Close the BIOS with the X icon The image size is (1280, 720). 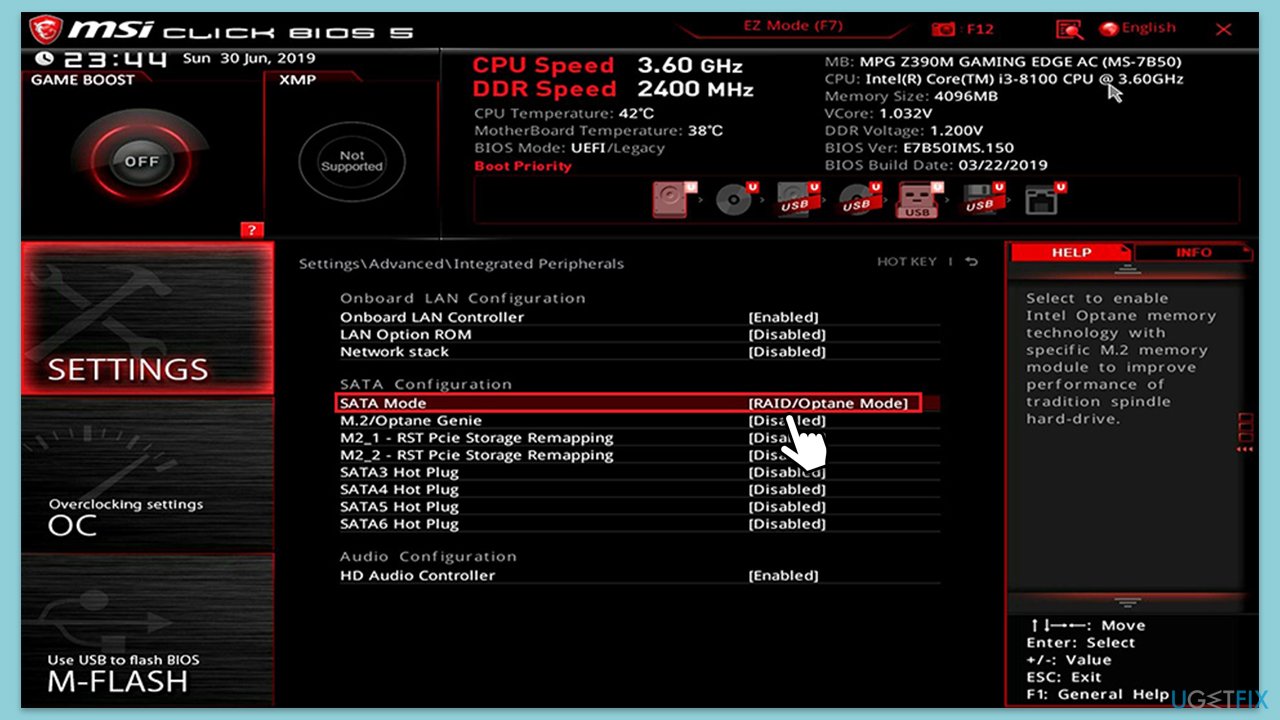pos(1223,30)
